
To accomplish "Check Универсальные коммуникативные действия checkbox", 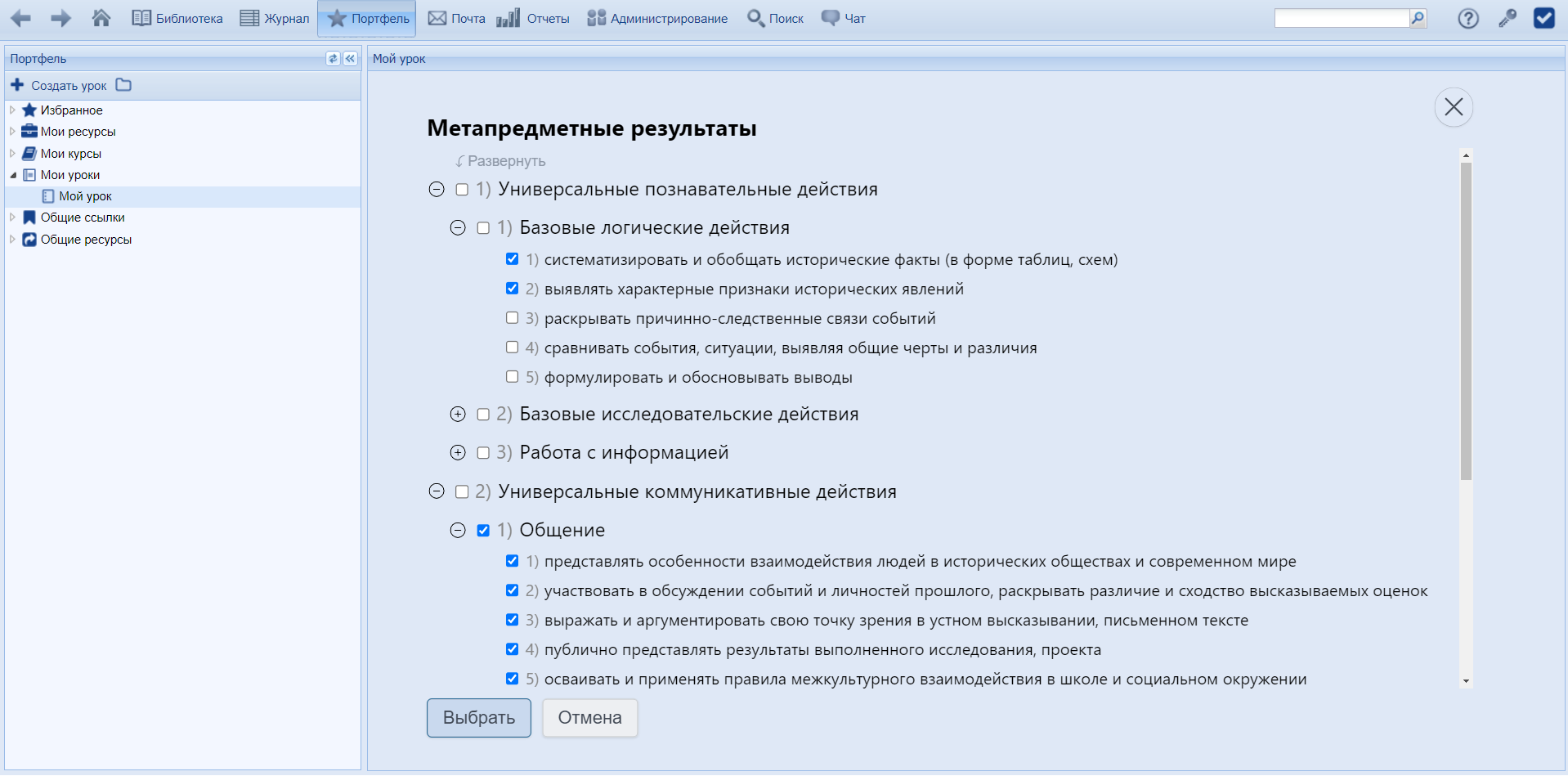I will click(462, 491).
